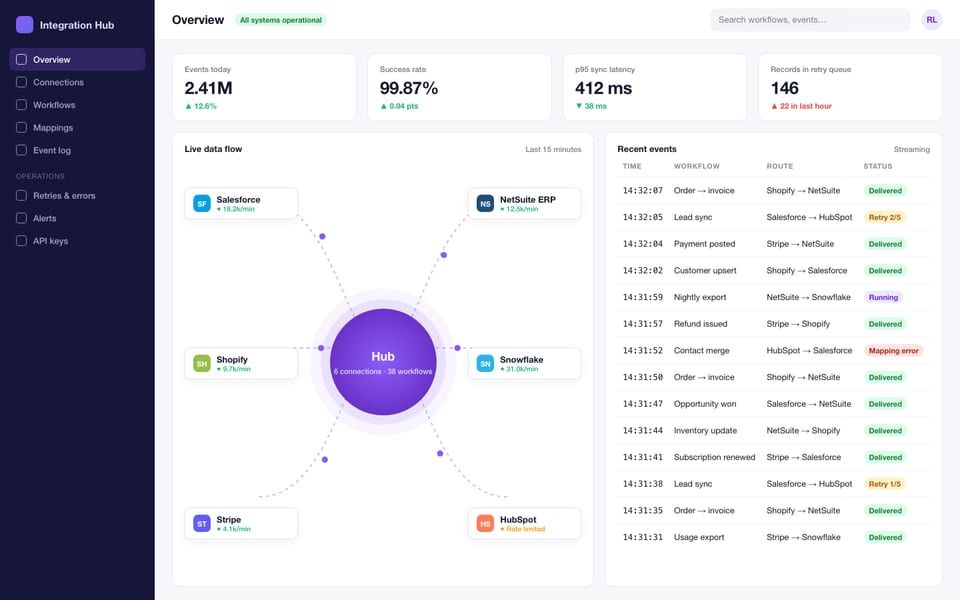Image resolution: width=960 pixels, height=600 pixels.
Task: Click the Mapping error status badge
Action: point(893,351)
